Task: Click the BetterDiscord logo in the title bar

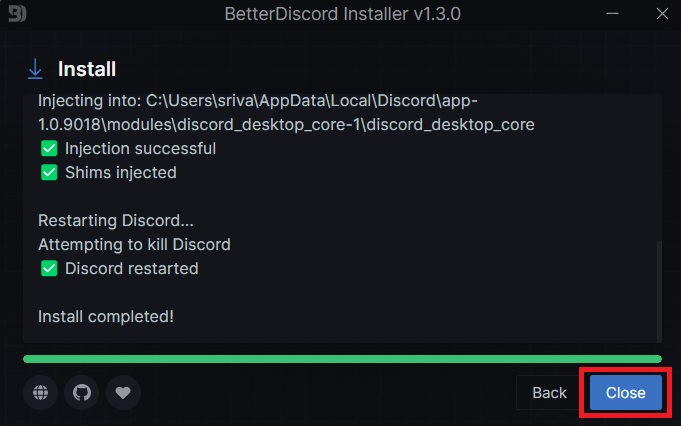Action: coord(17,15)
